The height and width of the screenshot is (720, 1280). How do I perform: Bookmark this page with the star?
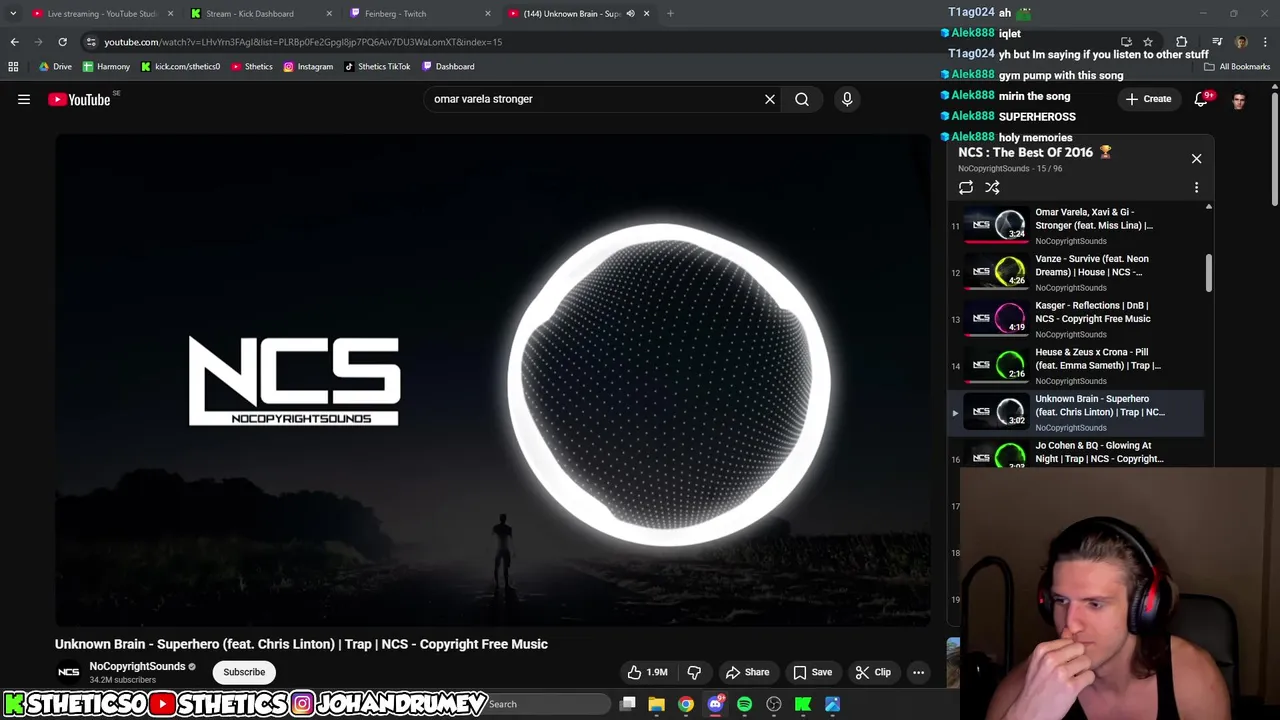point(1148,42)
